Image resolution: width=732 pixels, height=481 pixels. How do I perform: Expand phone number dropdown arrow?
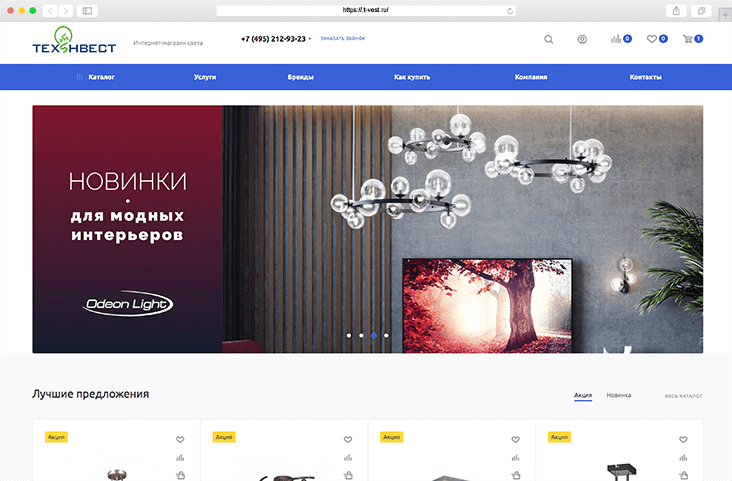point(310,39)
